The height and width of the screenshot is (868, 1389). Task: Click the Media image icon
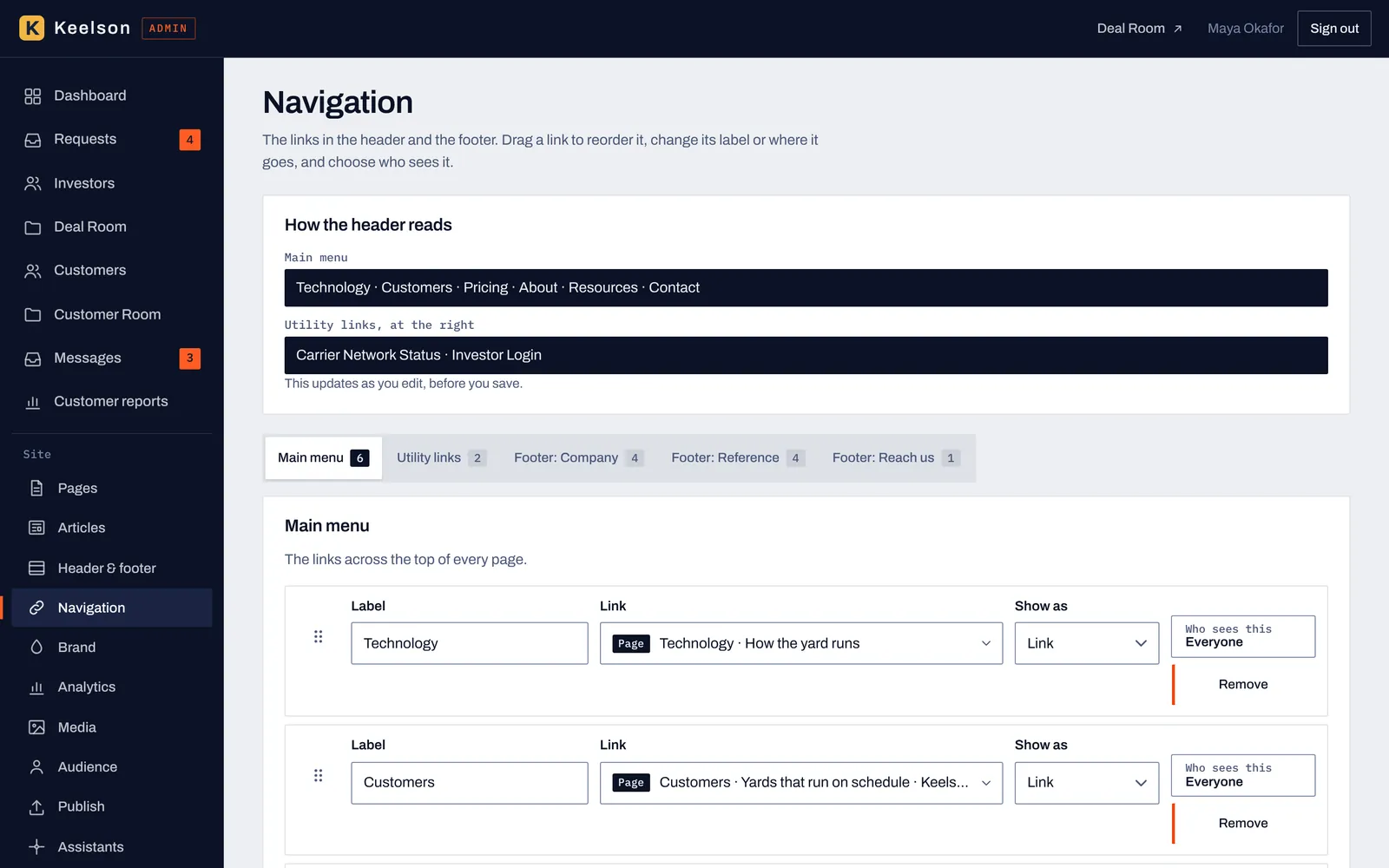36,727
